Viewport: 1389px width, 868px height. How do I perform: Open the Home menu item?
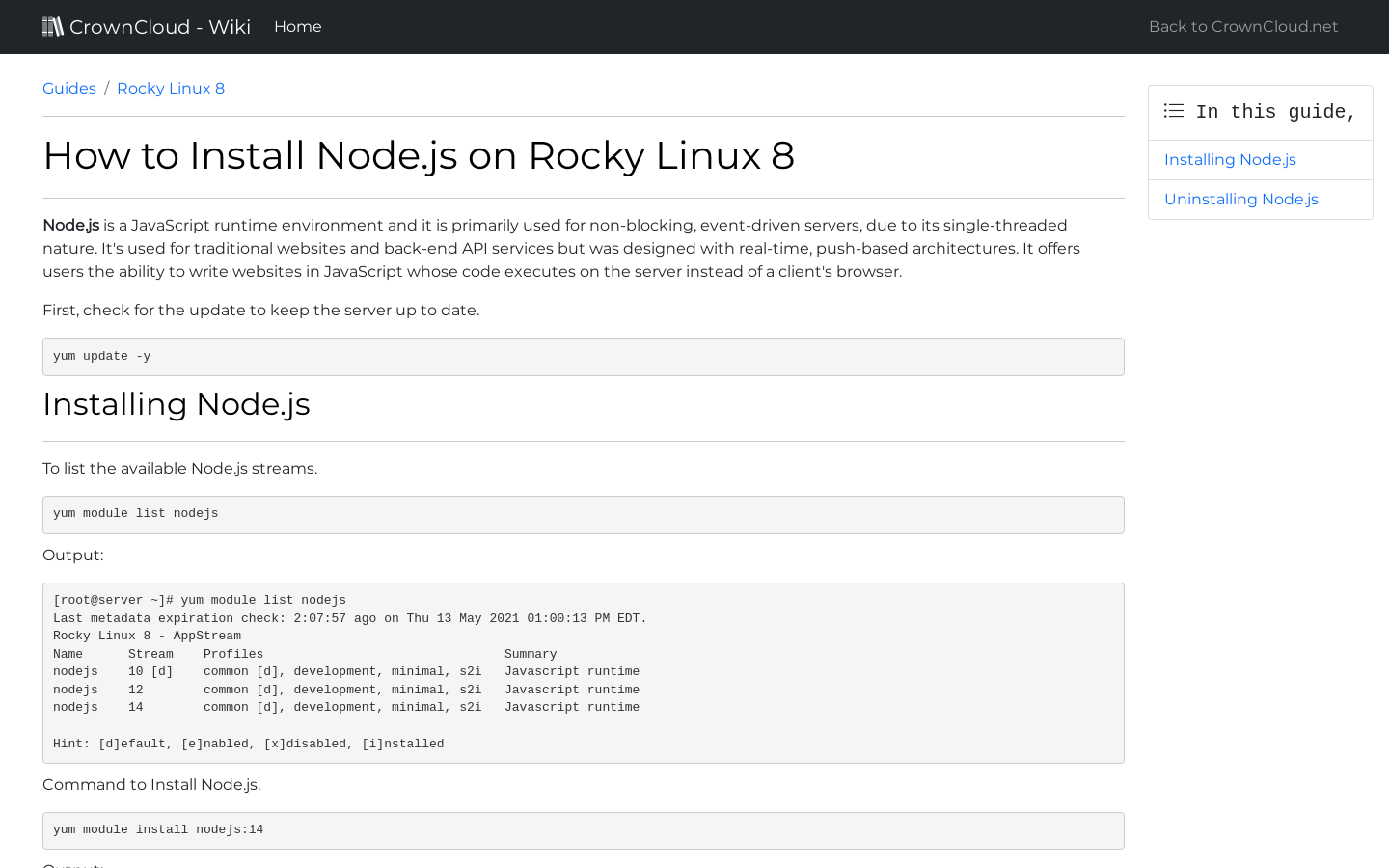click(x=297, y=26)
